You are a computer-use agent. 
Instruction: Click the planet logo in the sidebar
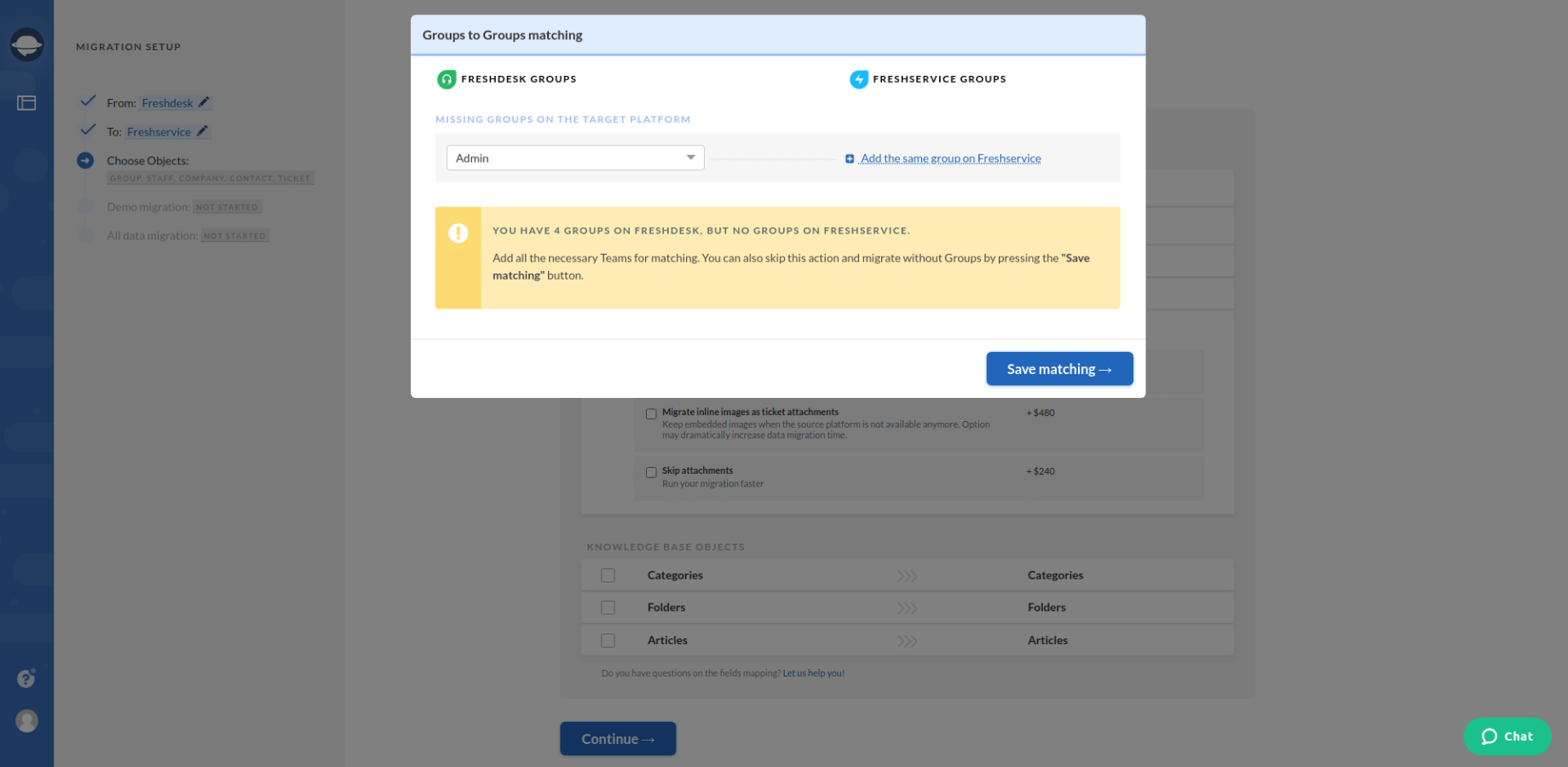[26, 44]
